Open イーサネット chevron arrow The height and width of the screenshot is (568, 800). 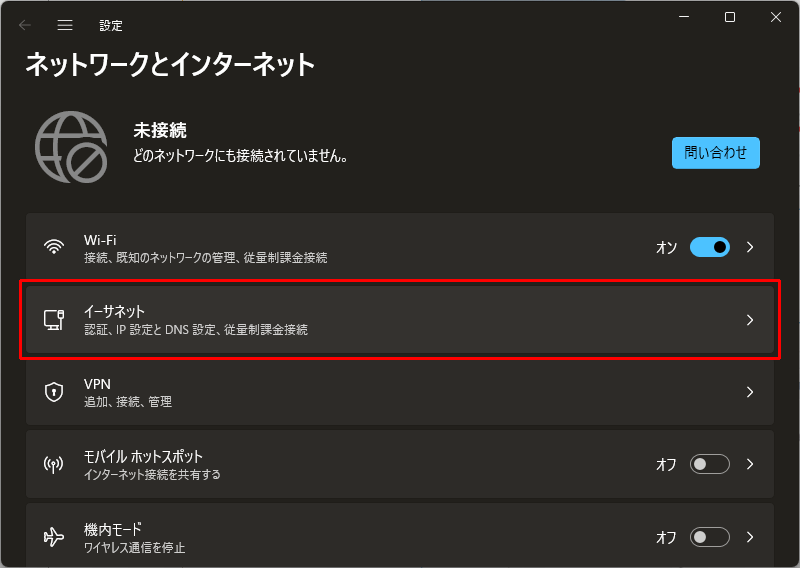750,320
